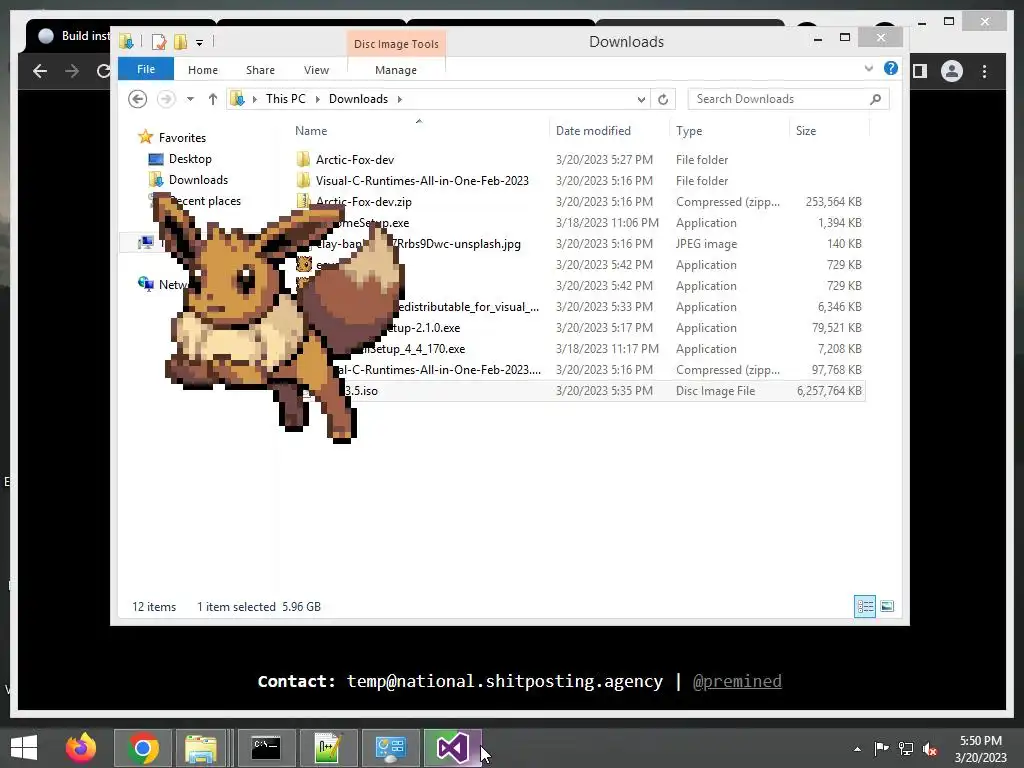Expand chevron after This PC in path

point(317,99)
